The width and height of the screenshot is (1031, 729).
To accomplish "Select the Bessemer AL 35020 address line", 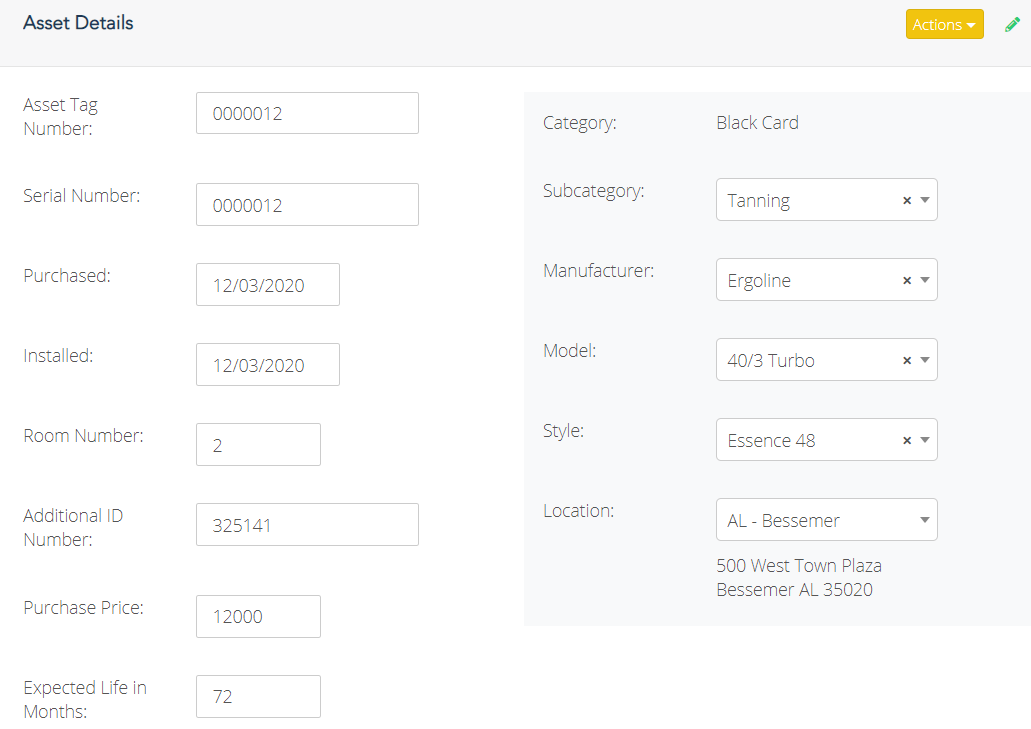I will (794, 590).
